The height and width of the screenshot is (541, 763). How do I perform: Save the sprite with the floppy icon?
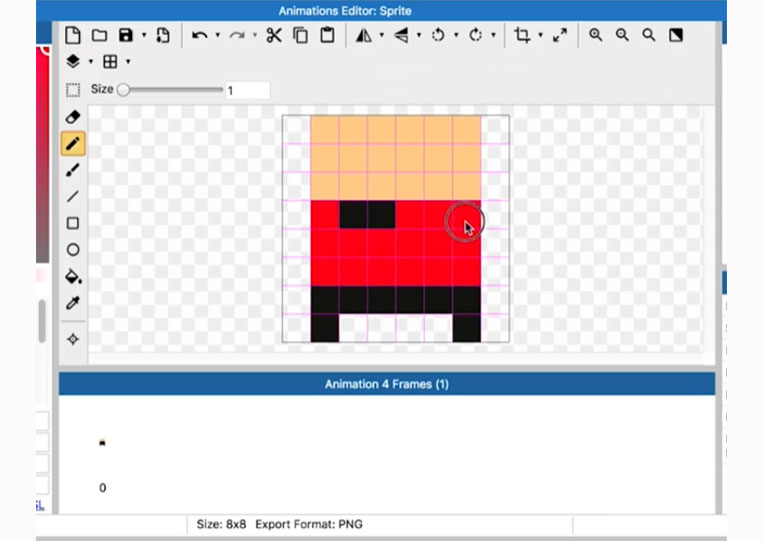coord(126,35)
